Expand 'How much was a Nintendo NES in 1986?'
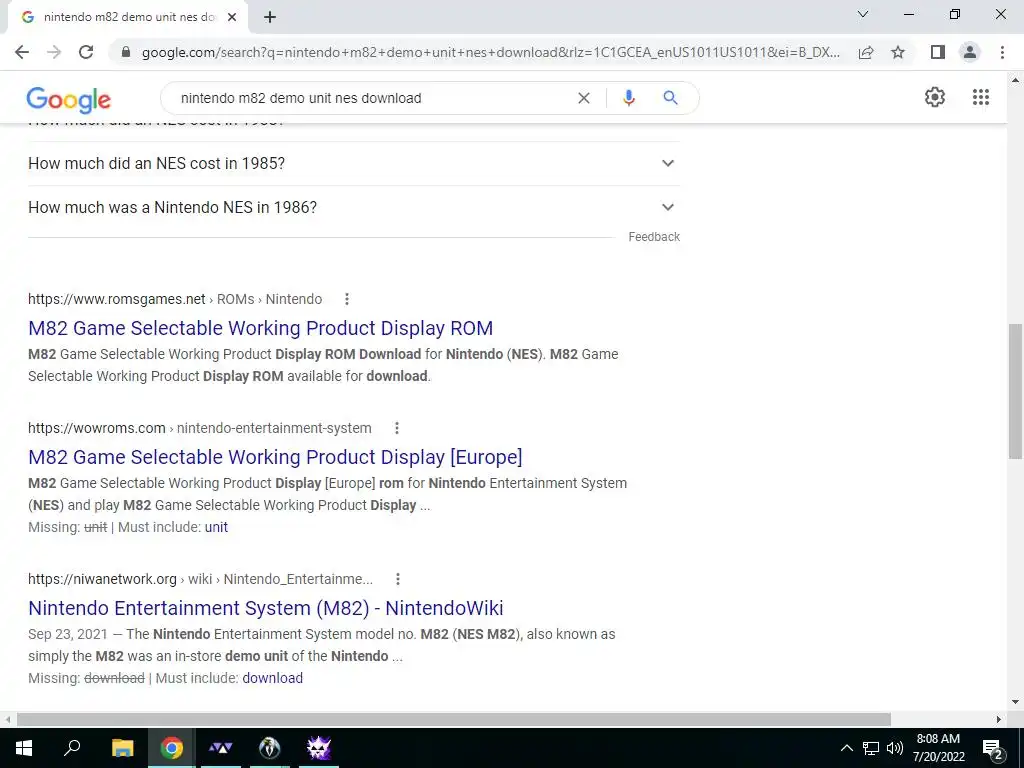Viewport: 1024px width, 768px height. point(353,207)
